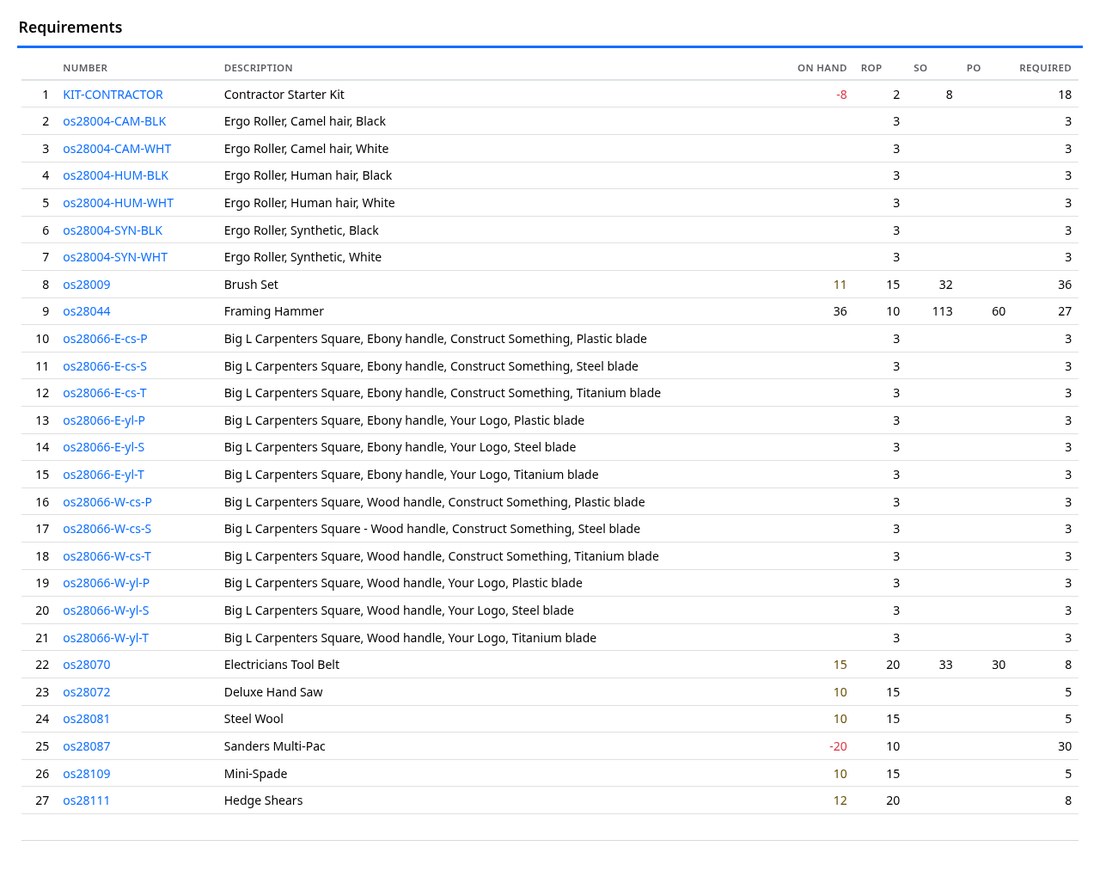Open item os28004-CAM-BLK
Screen dimensions: 1100x883
pyautogui.click(x=114, y=121)
